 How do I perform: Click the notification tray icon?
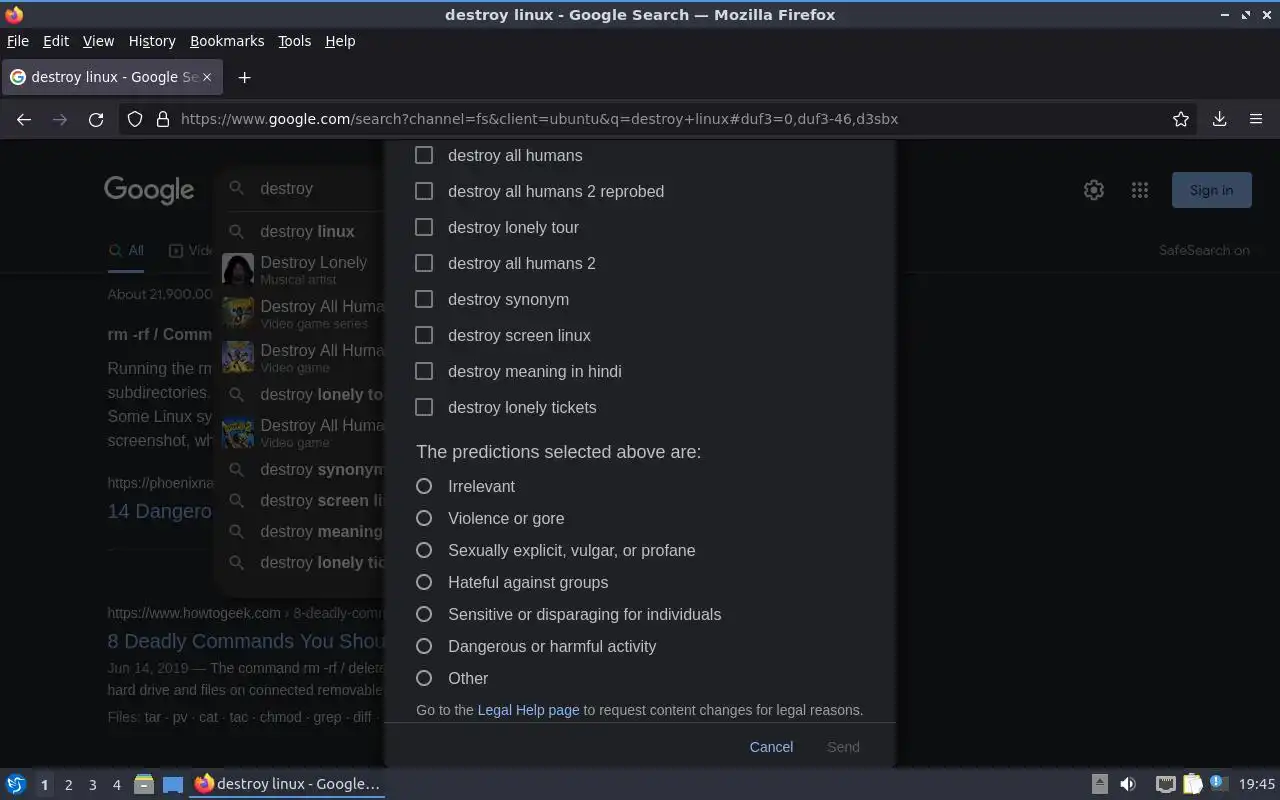point(1218,783)
